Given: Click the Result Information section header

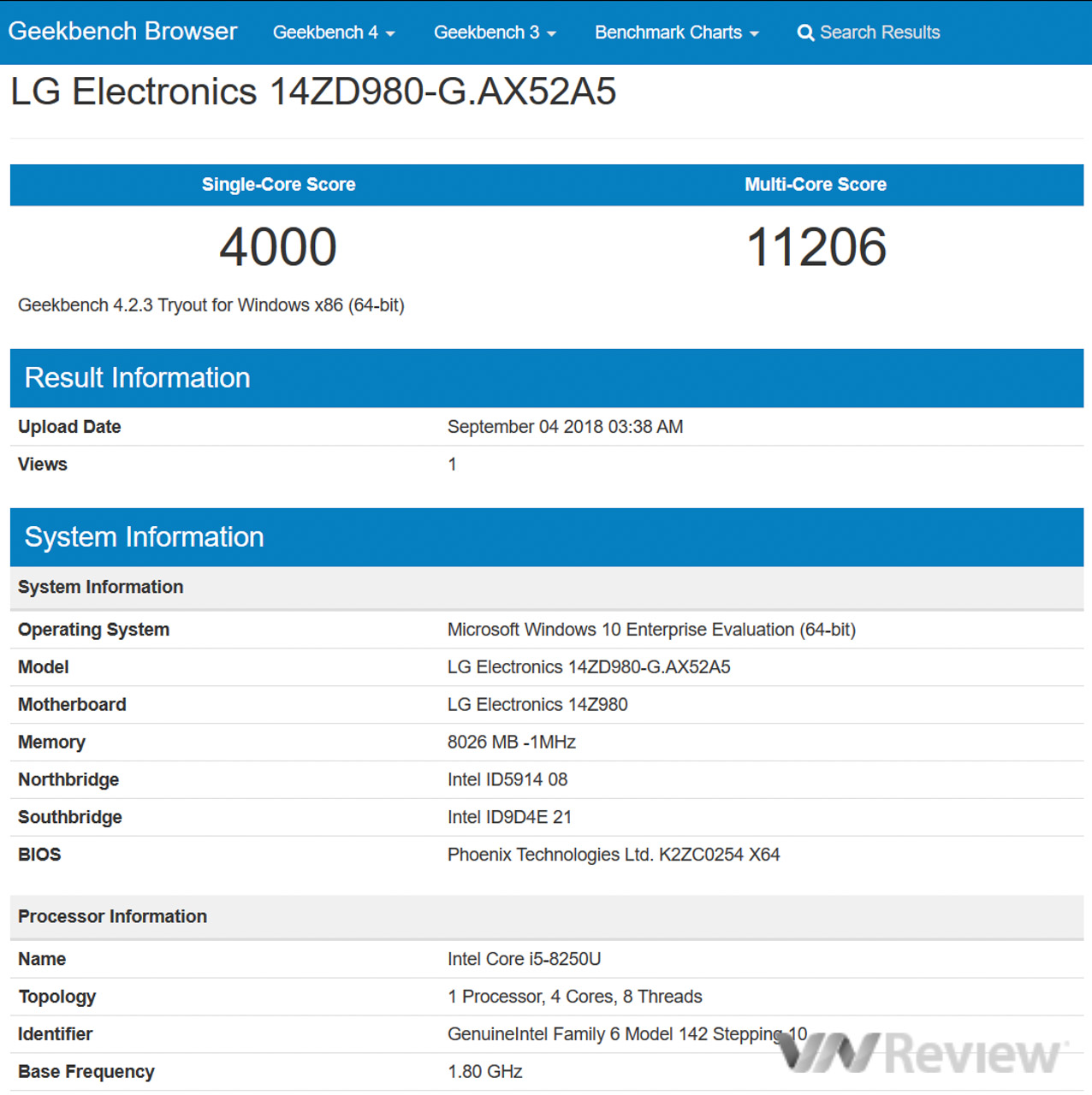Looking at the screenshot, I should coord(547,378).
